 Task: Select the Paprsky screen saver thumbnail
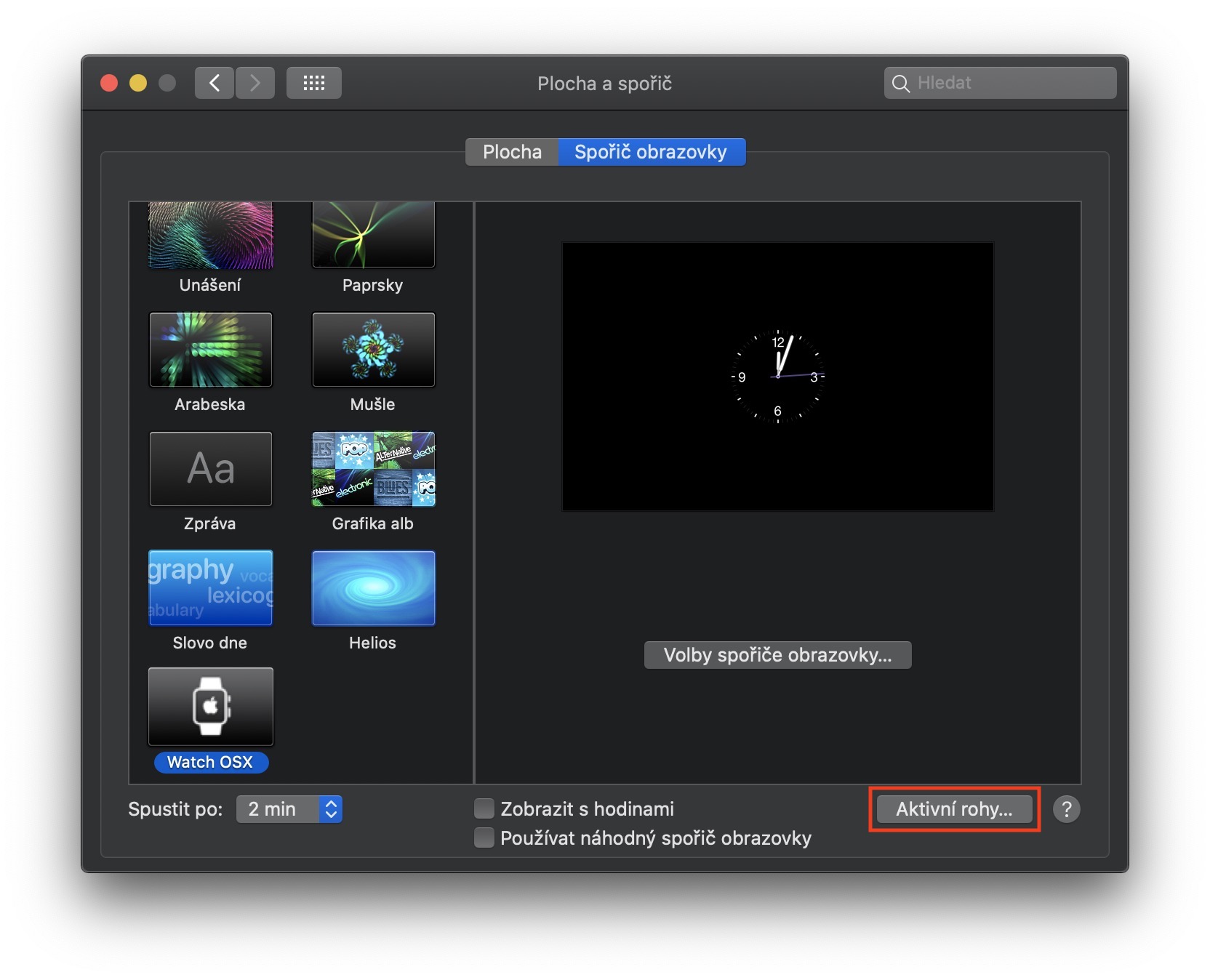(374, 236)
